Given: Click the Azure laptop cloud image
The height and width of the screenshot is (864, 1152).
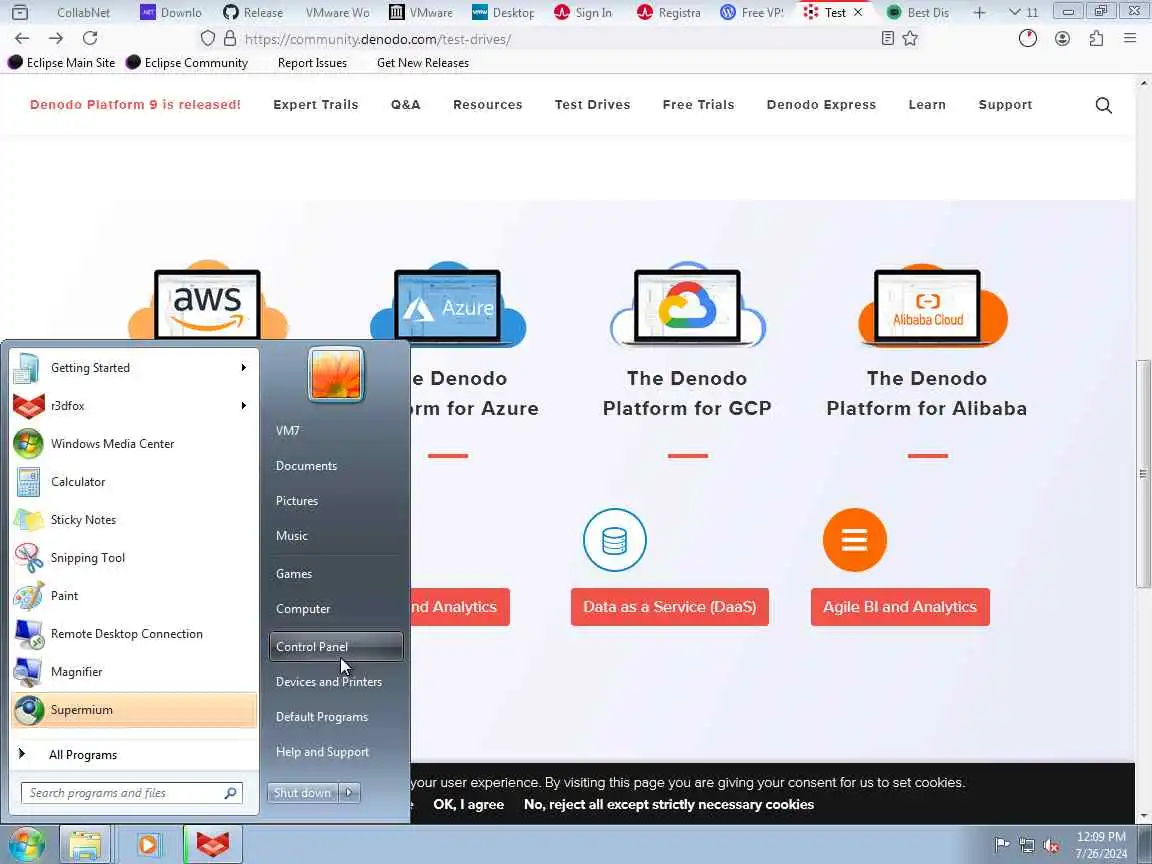Looking at the screenshot, I should click(x=447, y=303).
